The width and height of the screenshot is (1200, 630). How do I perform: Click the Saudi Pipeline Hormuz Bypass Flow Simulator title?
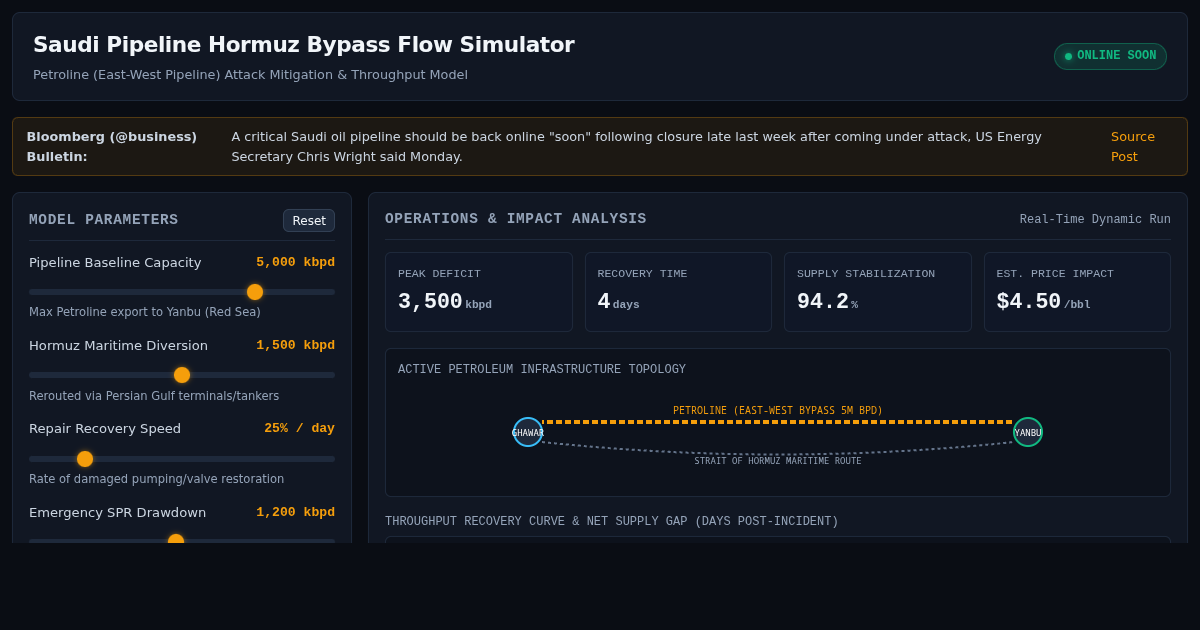point(304,45)
